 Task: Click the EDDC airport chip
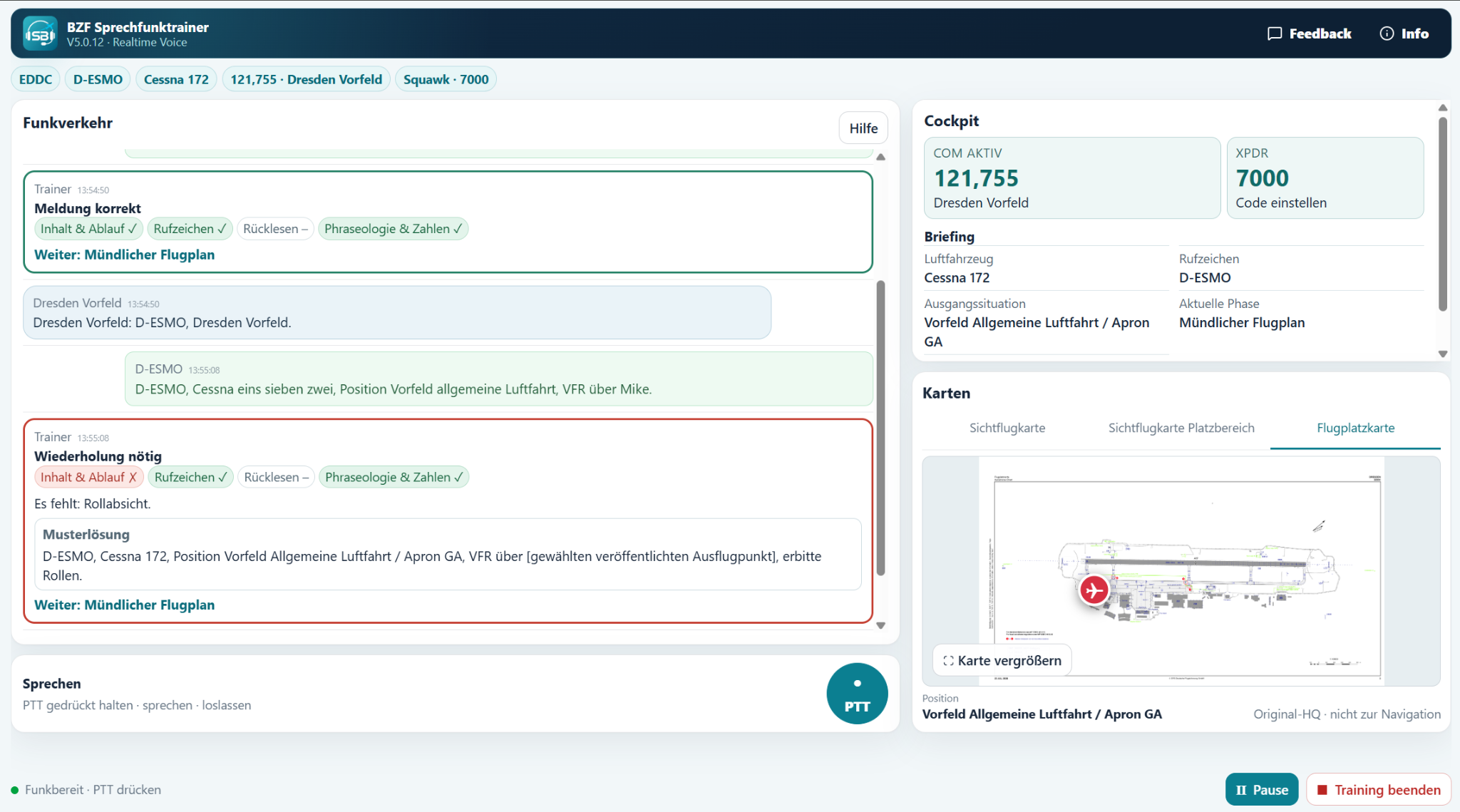click(36, 79)
